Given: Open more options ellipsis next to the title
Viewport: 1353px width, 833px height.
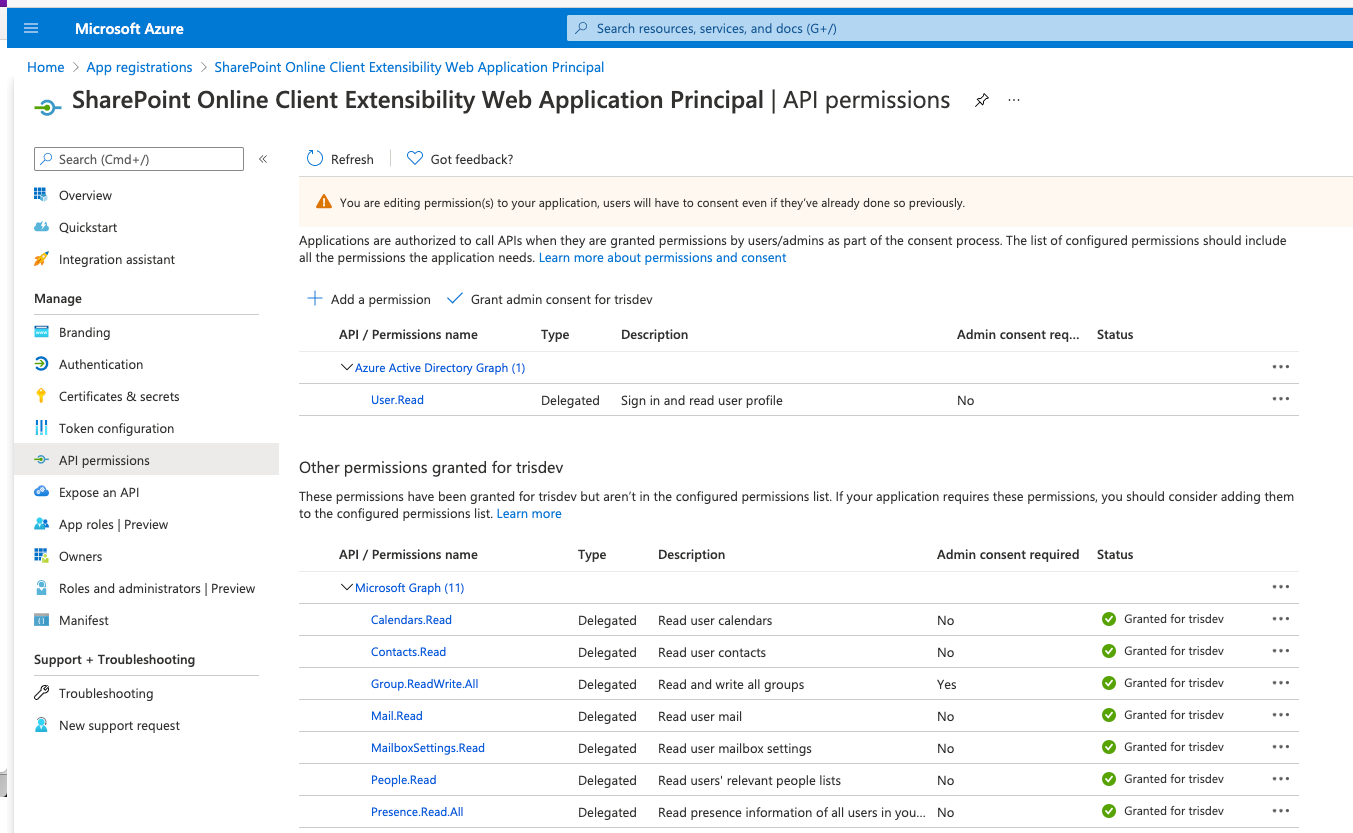Looking at the screenshot, I should coord(1014,100).
